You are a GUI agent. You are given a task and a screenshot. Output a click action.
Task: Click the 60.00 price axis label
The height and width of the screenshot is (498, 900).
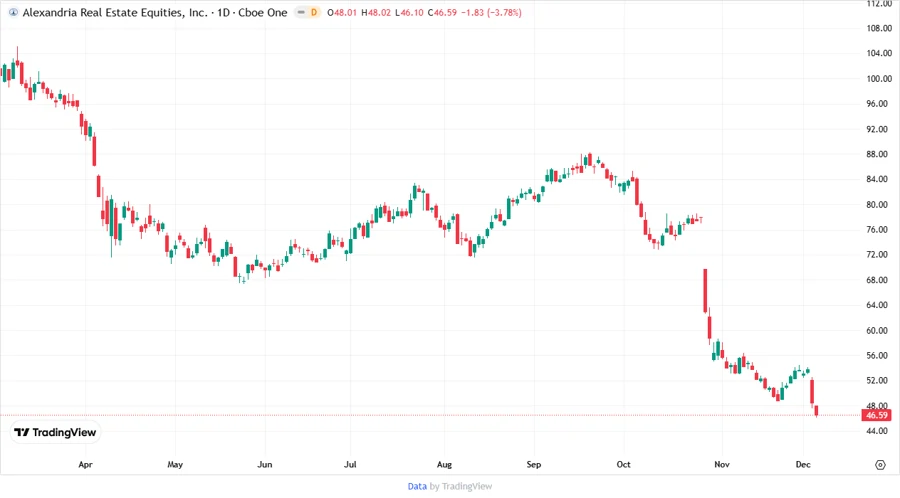877,330
